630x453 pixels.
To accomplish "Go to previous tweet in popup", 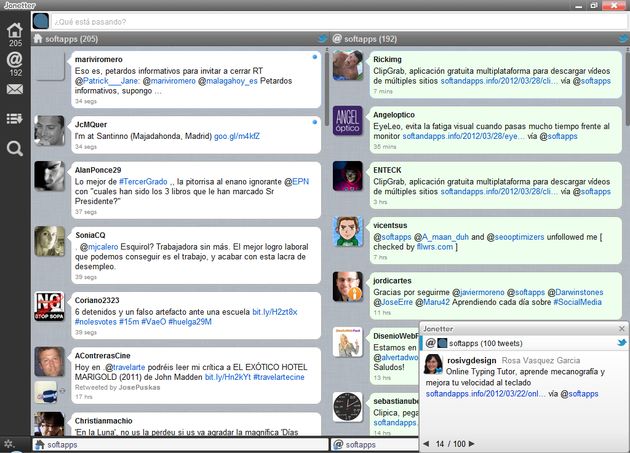I will 426,444.
